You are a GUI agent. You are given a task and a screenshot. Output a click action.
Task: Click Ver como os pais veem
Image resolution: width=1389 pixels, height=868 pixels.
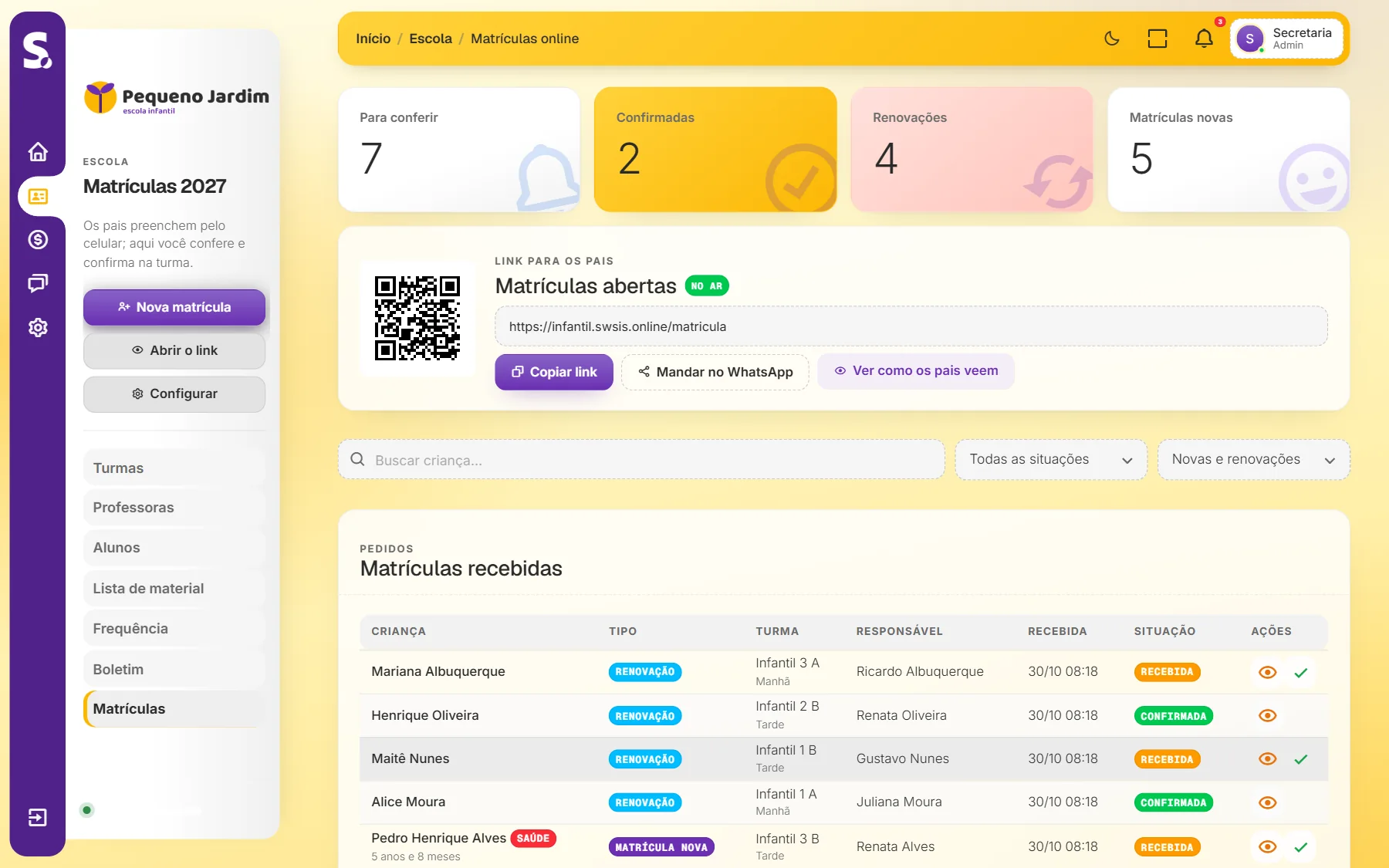point(916,371)
